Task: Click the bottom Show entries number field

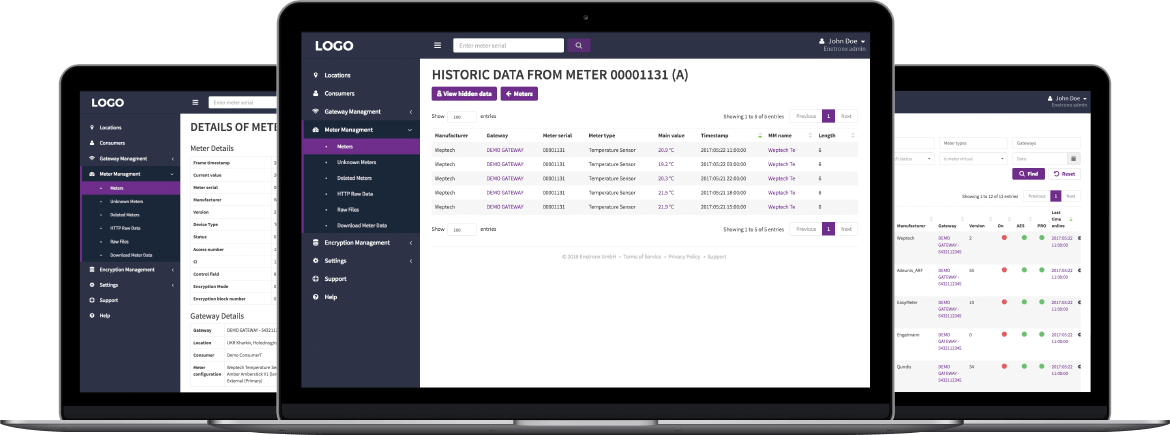Action: (462, 230)
